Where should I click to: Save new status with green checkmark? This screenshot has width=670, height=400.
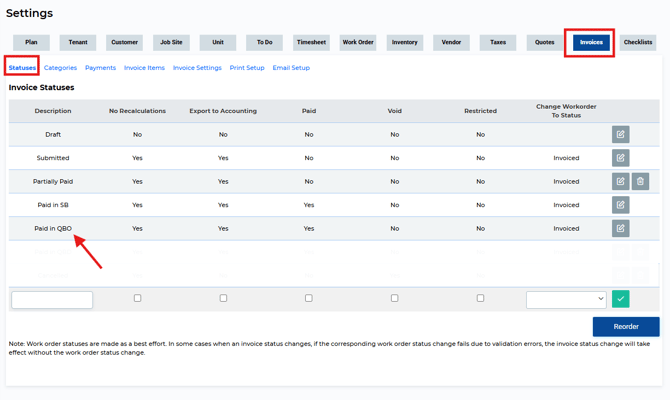pyautogui.click(x=620, y=299)
